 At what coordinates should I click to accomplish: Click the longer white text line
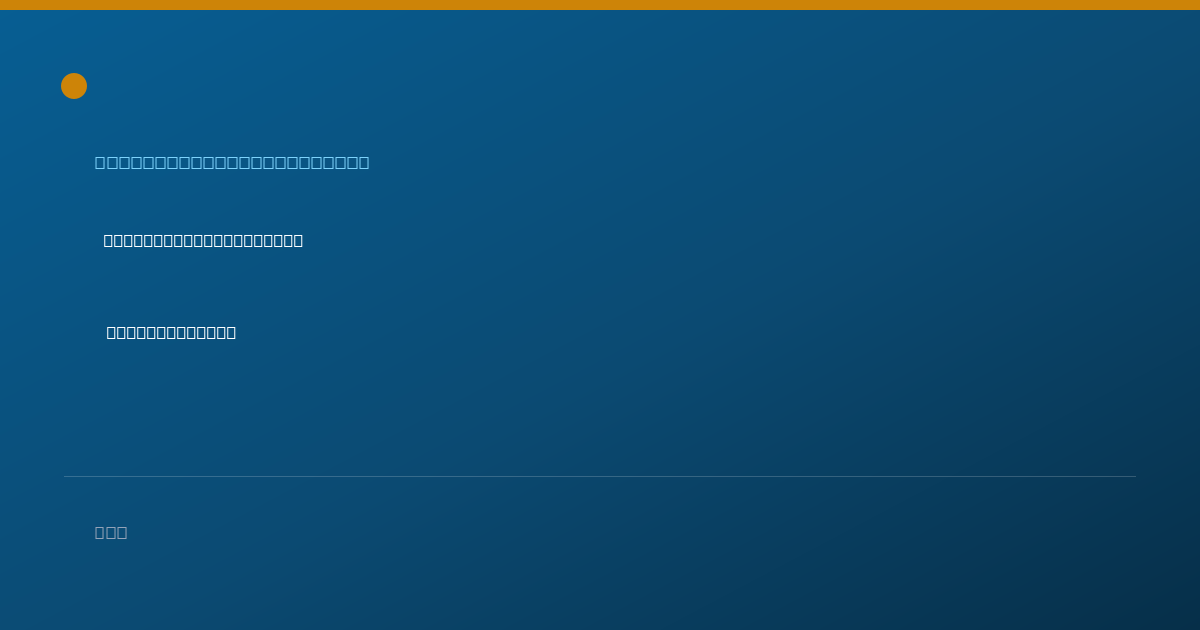(203, 240)
